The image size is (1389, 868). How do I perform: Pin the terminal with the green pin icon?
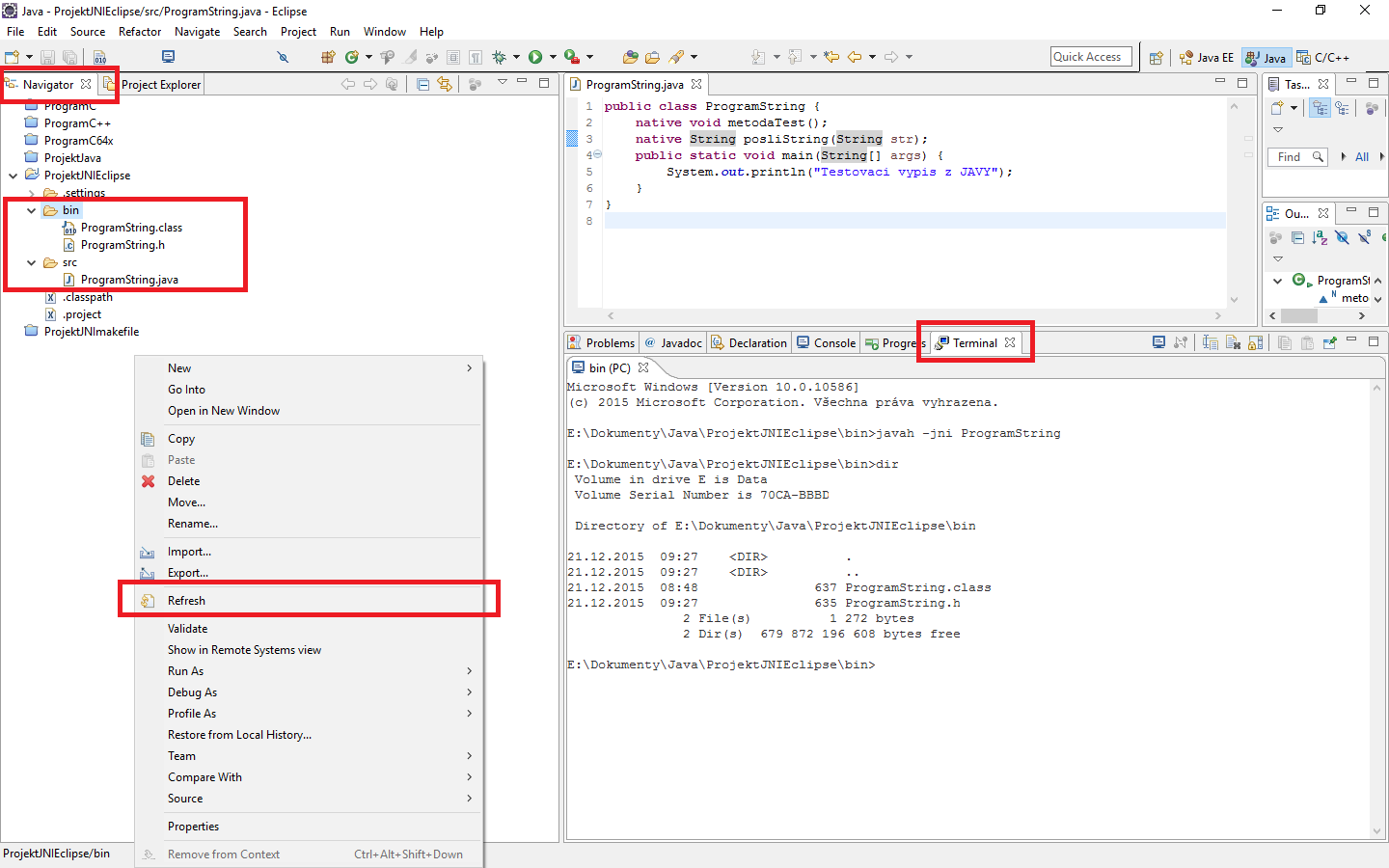1331,342
